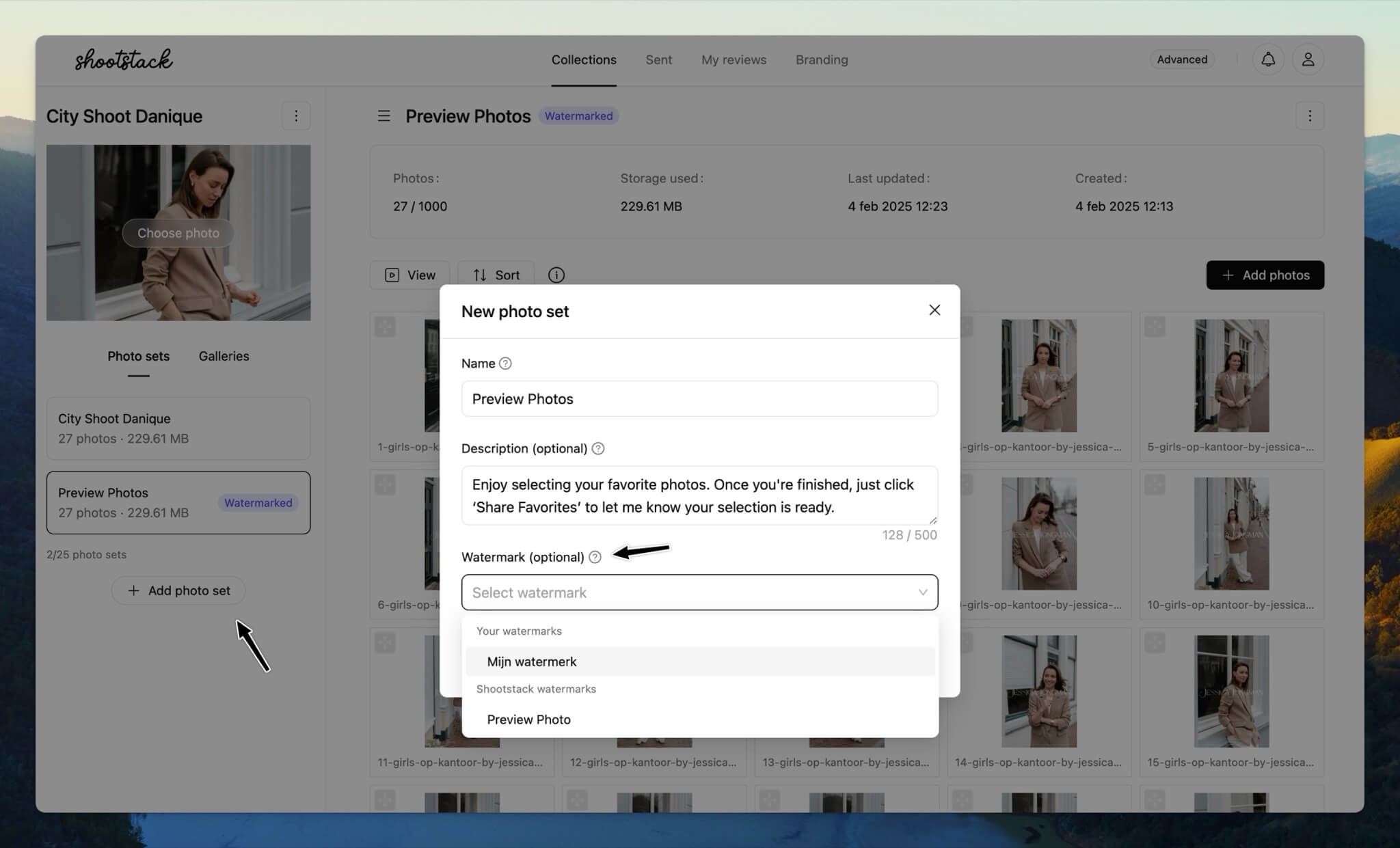This screenshot has width=1400, height=848.
Task: Open thumbnail 10-girls-op-kantoor-by-jessica
Action: [1231, 533]
